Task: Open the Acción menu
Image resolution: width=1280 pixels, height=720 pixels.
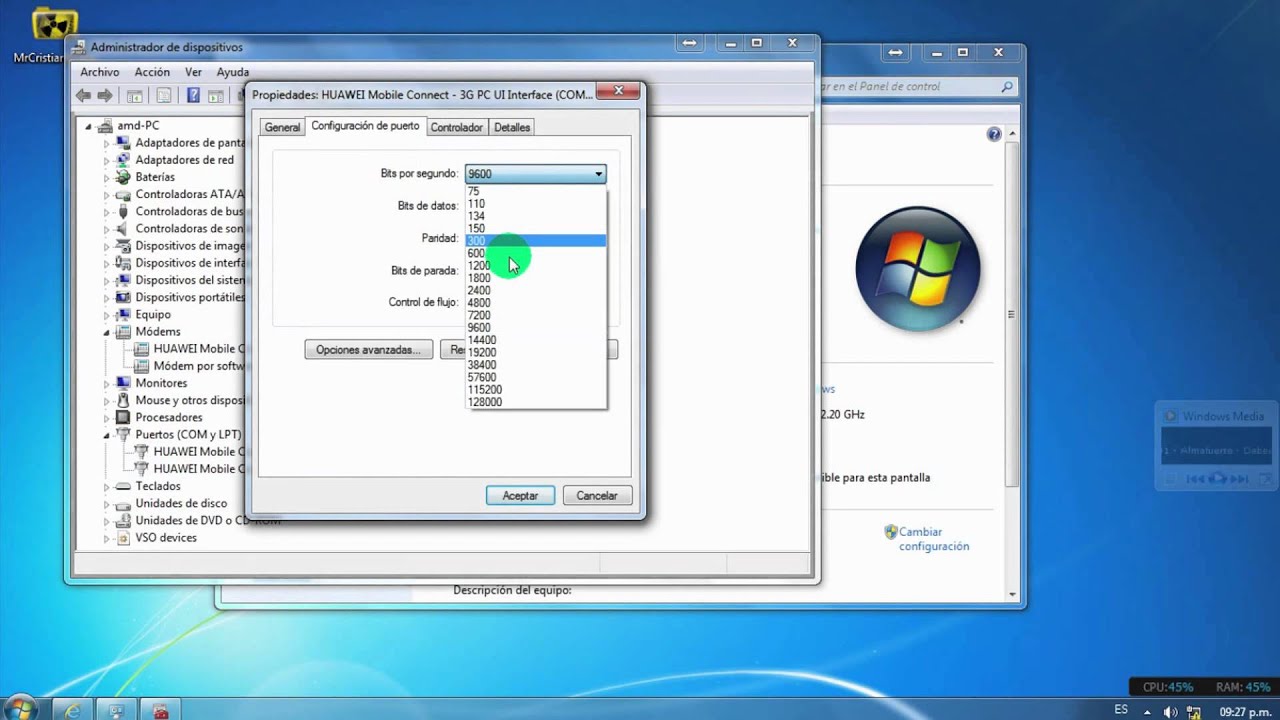Action: (x=152, y=72)
